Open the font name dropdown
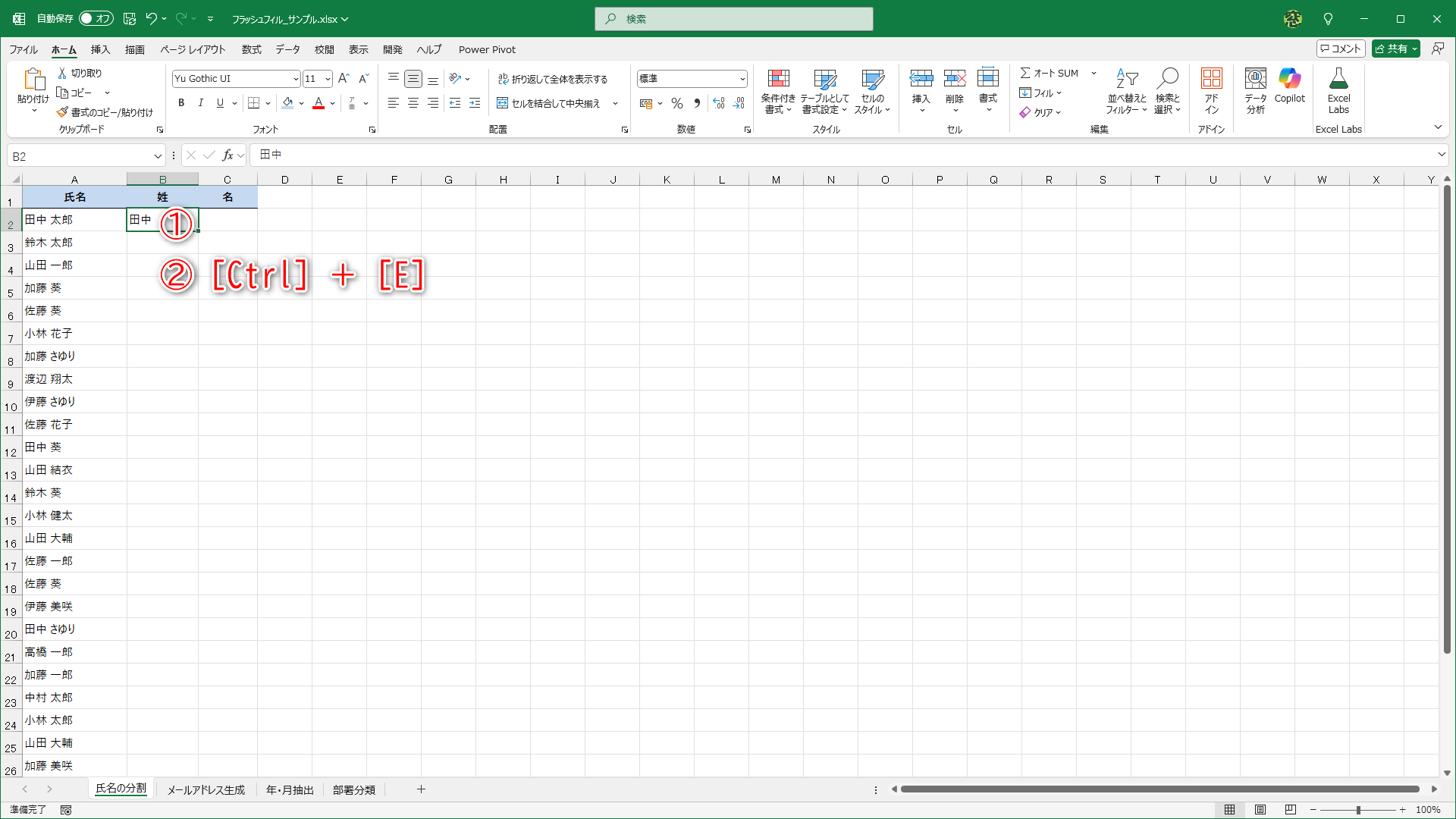Image resolution: width=1456 pixels, height=819 pixels. tap(296, 78)
